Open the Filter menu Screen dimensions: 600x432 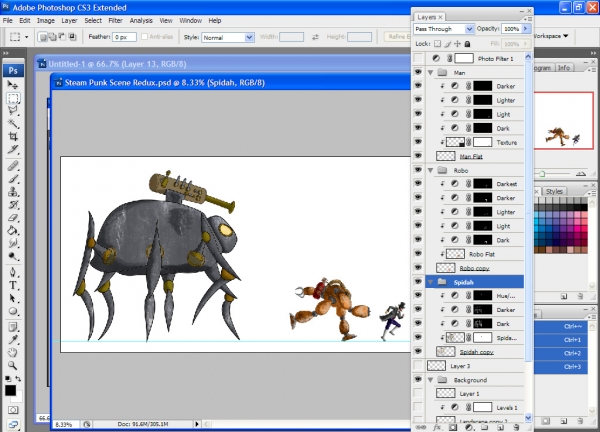pyautogui.click(x=115, y=21)
